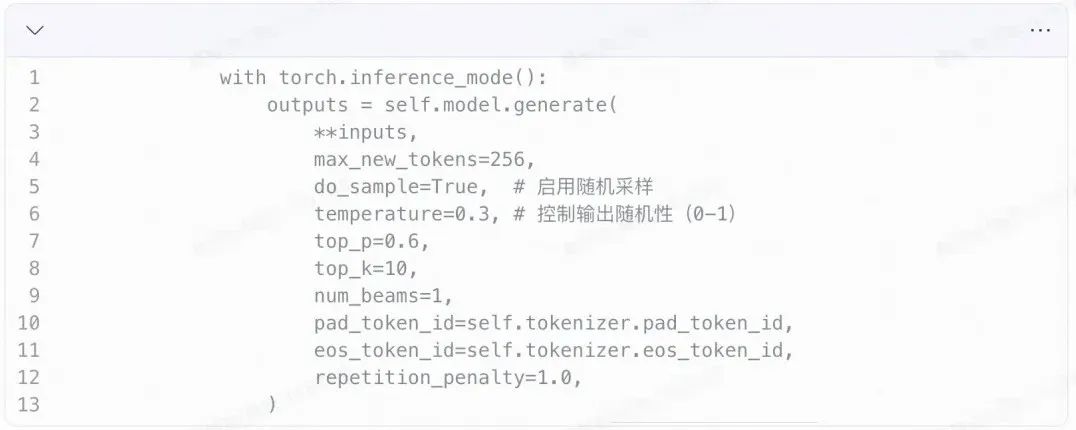The width and height of the screenshot is (1076, 430).
Task: Click the eos_token_id assignment line
Action: (x=553, y=350)
